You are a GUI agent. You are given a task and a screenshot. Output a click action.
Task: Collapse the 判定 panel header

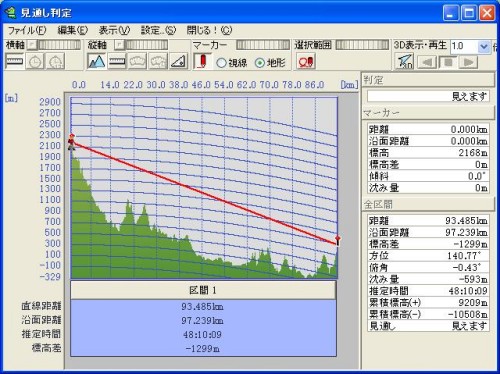tap(429, 80)
